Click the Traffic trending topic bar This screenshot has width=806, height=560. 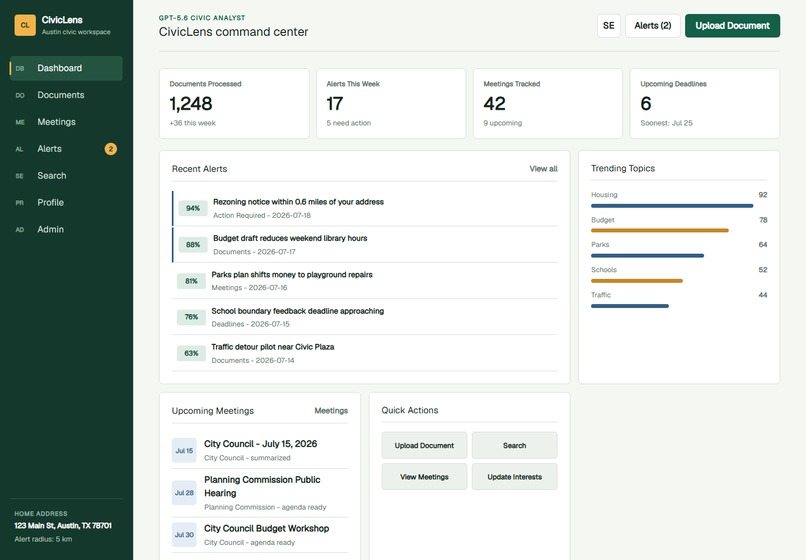pyautogui.click(x=630, y=306)
